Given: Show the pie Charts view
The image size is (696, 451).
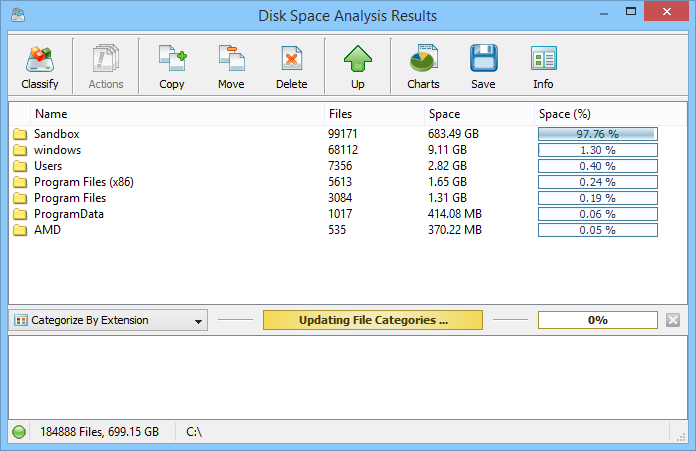Looking at the screenshot, I should coord(423,67).
